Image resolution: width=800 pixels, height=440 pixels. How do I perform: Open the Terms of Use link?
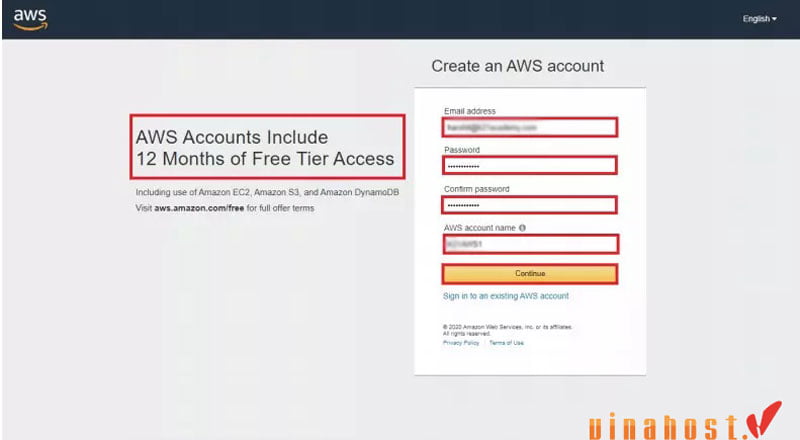(506, 343)
